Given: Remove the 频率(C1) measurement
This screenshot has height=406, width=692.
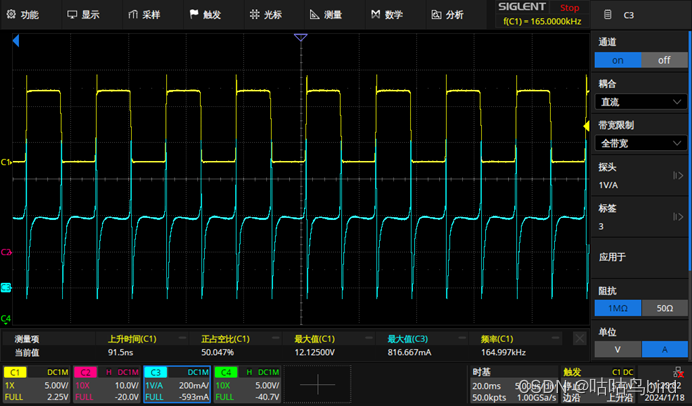Looking at the screenshot, I should (556, 338).
